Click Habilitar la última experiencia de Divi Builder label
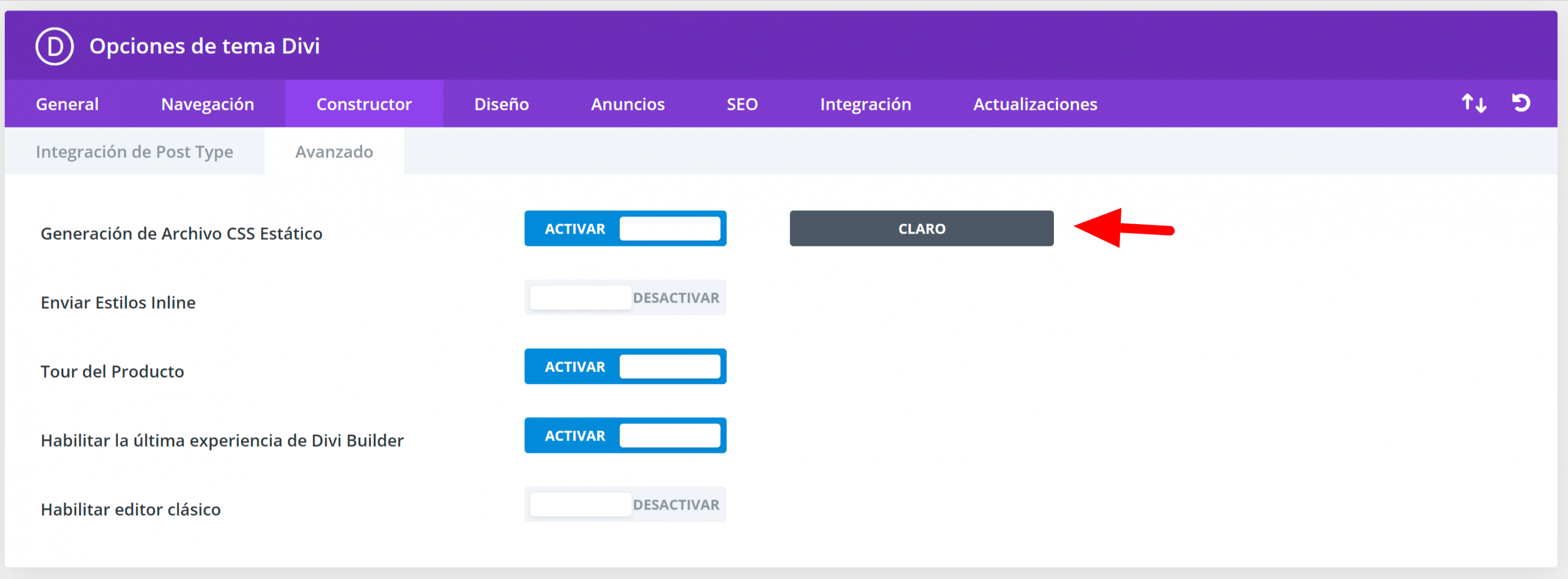Image resolution: width=1568 pixels, height=579 pixels. 222,440
